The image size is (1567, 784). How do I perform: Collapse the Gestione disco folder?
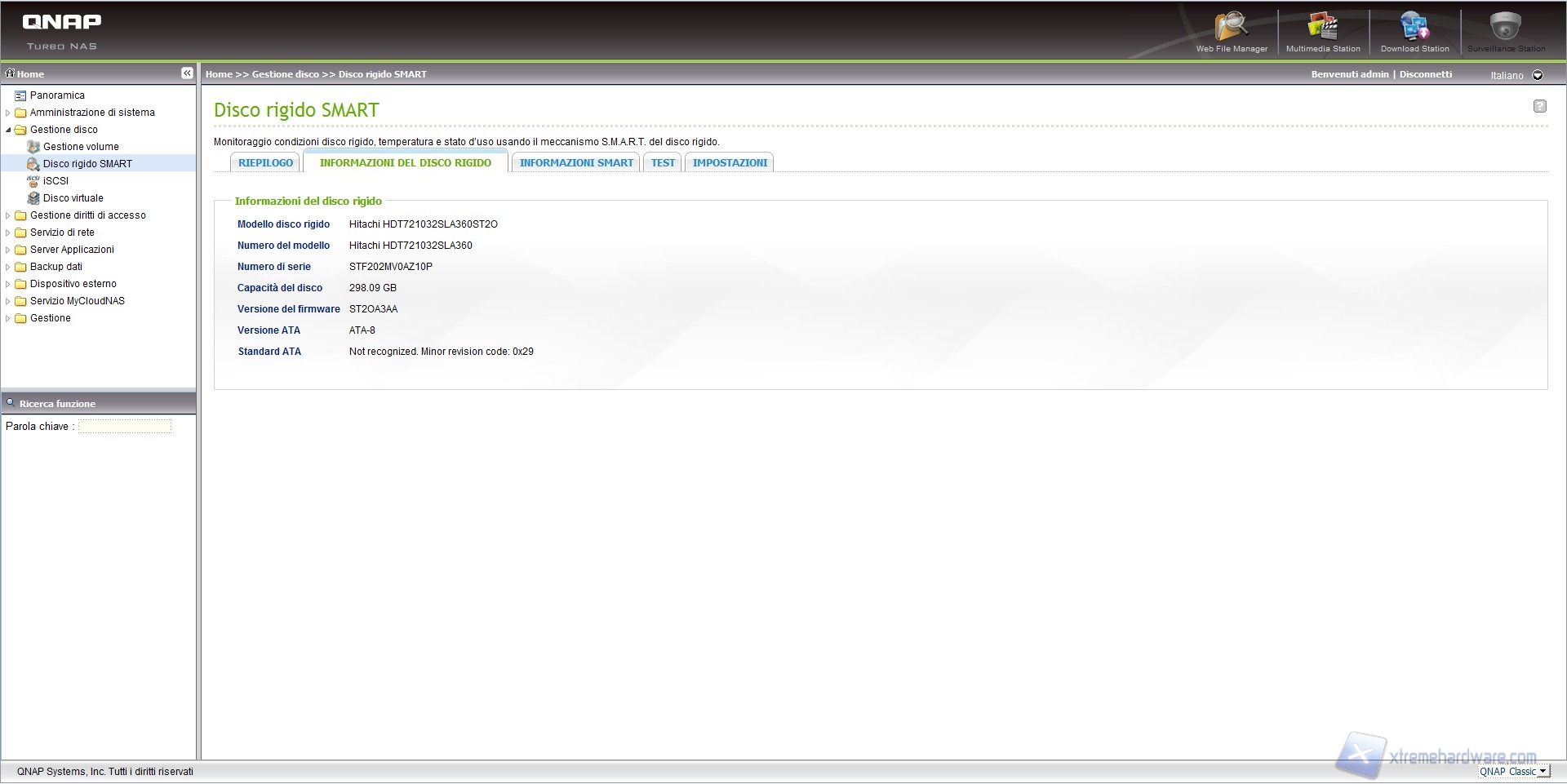(8, 131)
